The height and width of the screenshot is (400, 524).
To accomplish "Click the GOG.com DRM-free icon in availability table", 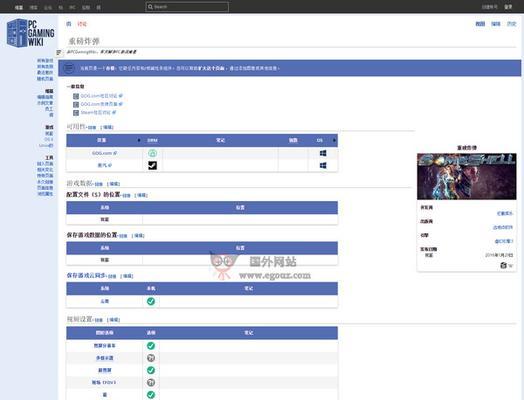I will point(152,153).
